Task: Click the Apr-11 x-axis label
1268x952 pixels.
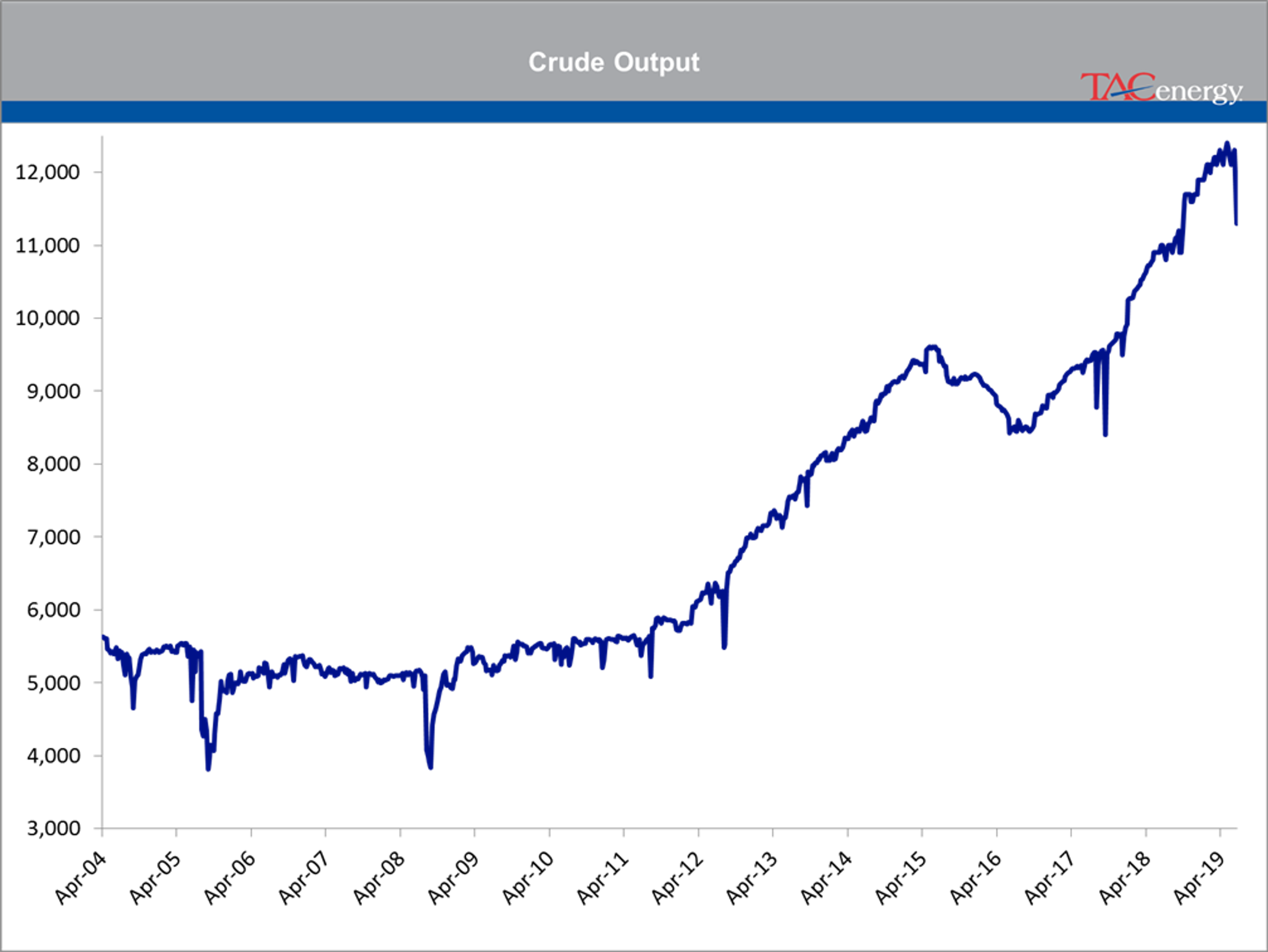Action: [x=603, y=878]
